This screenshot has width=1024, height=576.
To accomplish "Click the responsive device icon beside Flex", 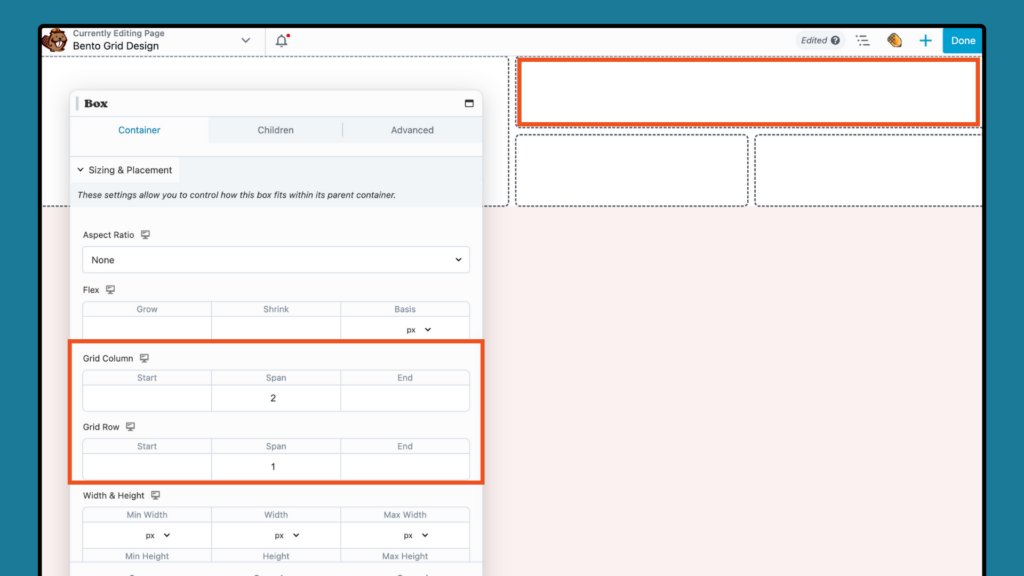I will click(108, 289).
